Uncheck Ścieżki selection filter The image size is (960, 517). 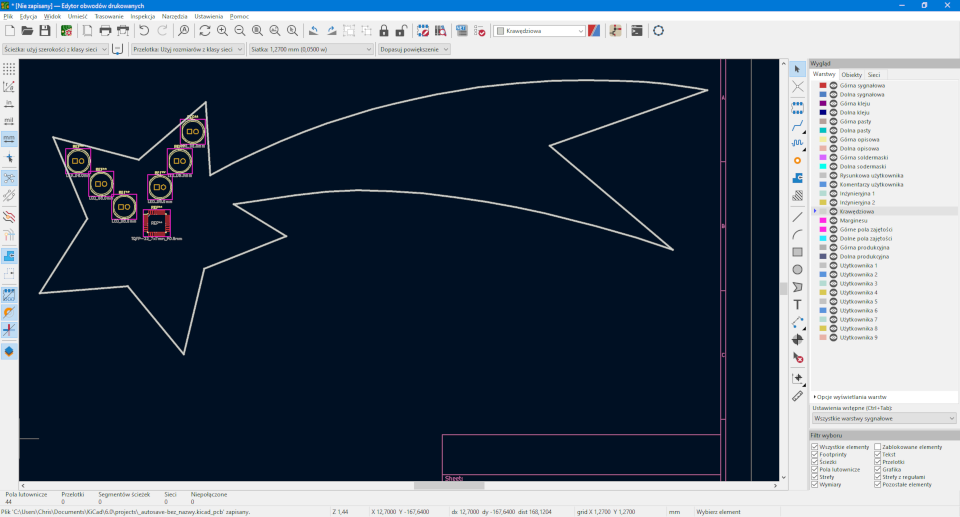pos(815,462)
